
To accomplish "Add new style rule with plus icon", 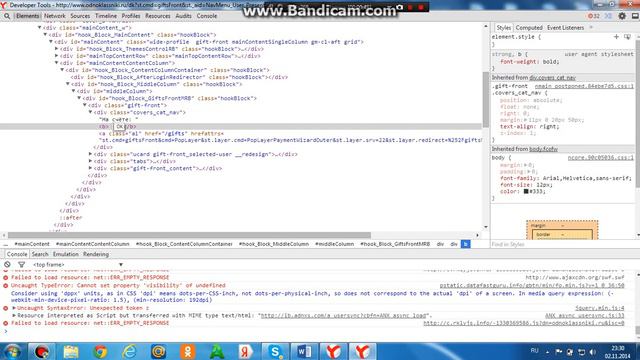I will (616, 37).
